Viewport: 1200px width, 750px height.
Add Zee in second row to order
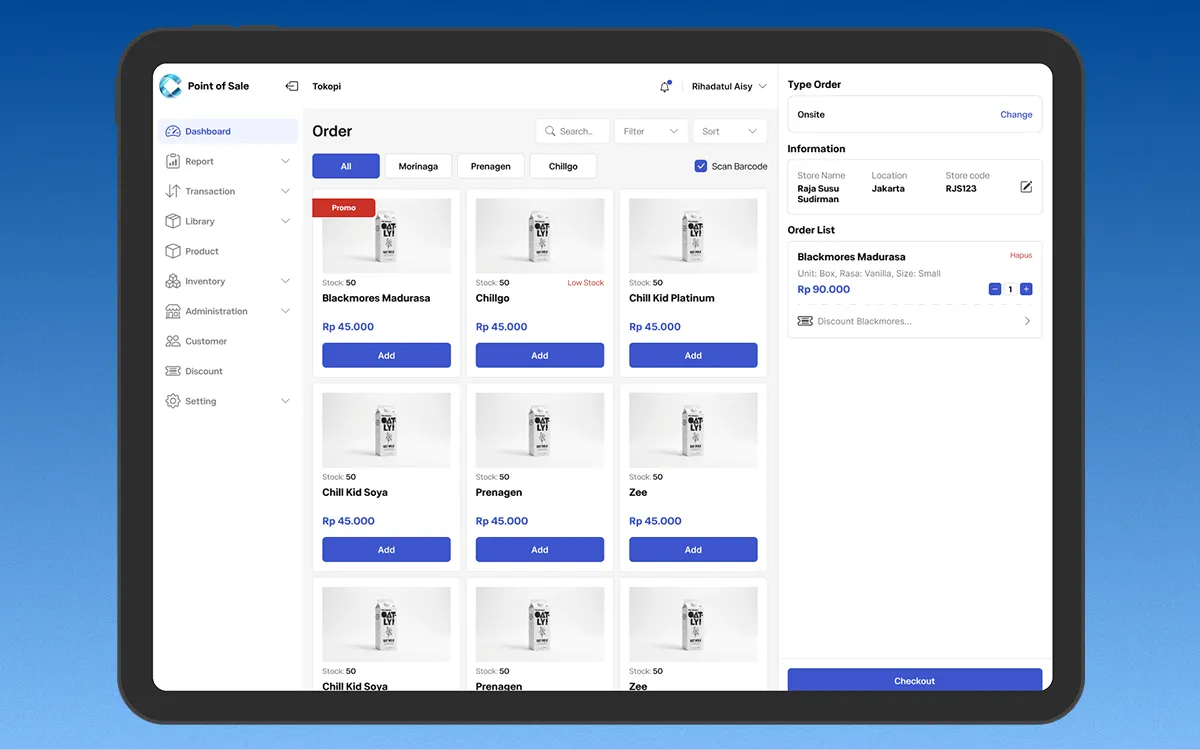point(693,549)
